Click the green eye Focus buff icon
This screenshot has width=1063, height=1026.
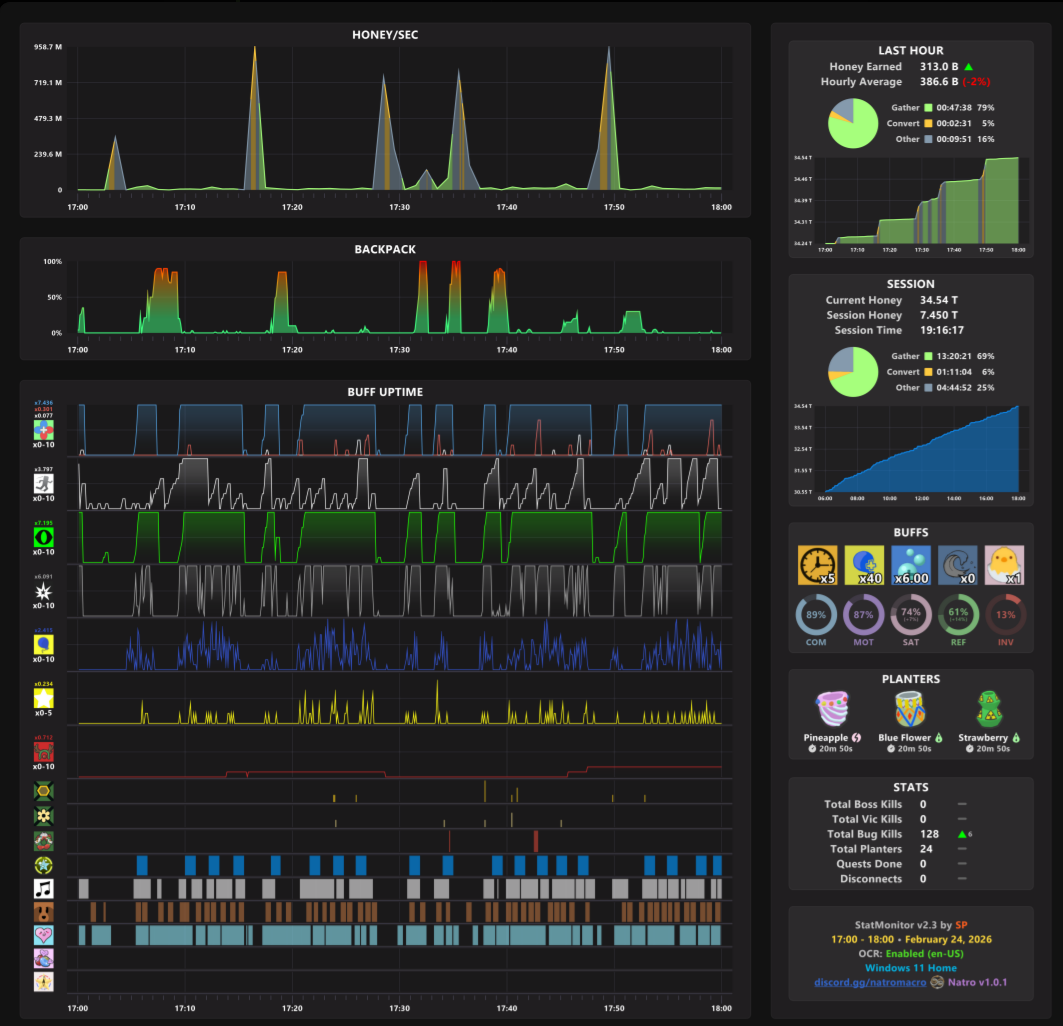point(43,538)
